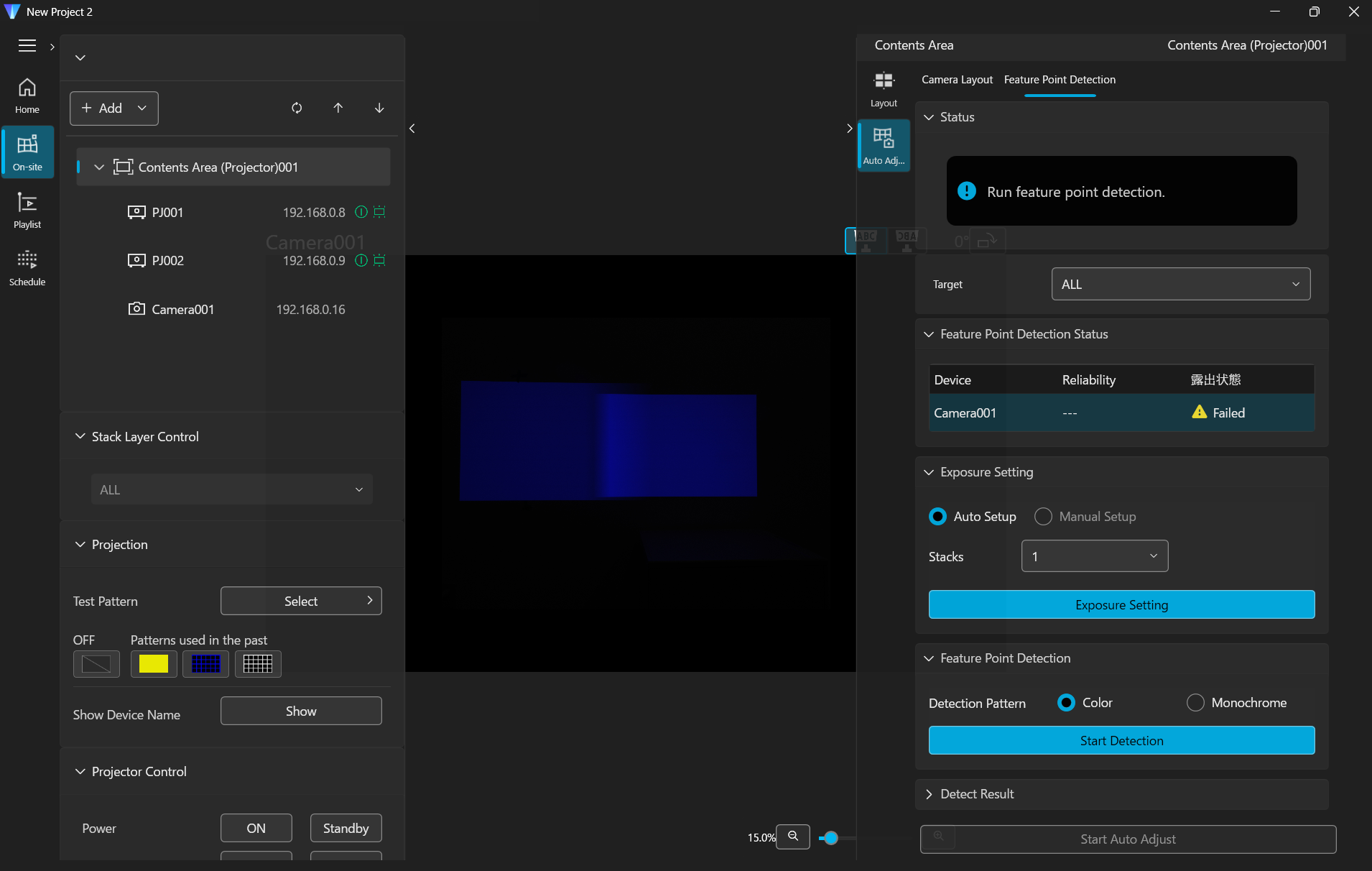
Task: Open the hamburger menu
Action: 27,46
